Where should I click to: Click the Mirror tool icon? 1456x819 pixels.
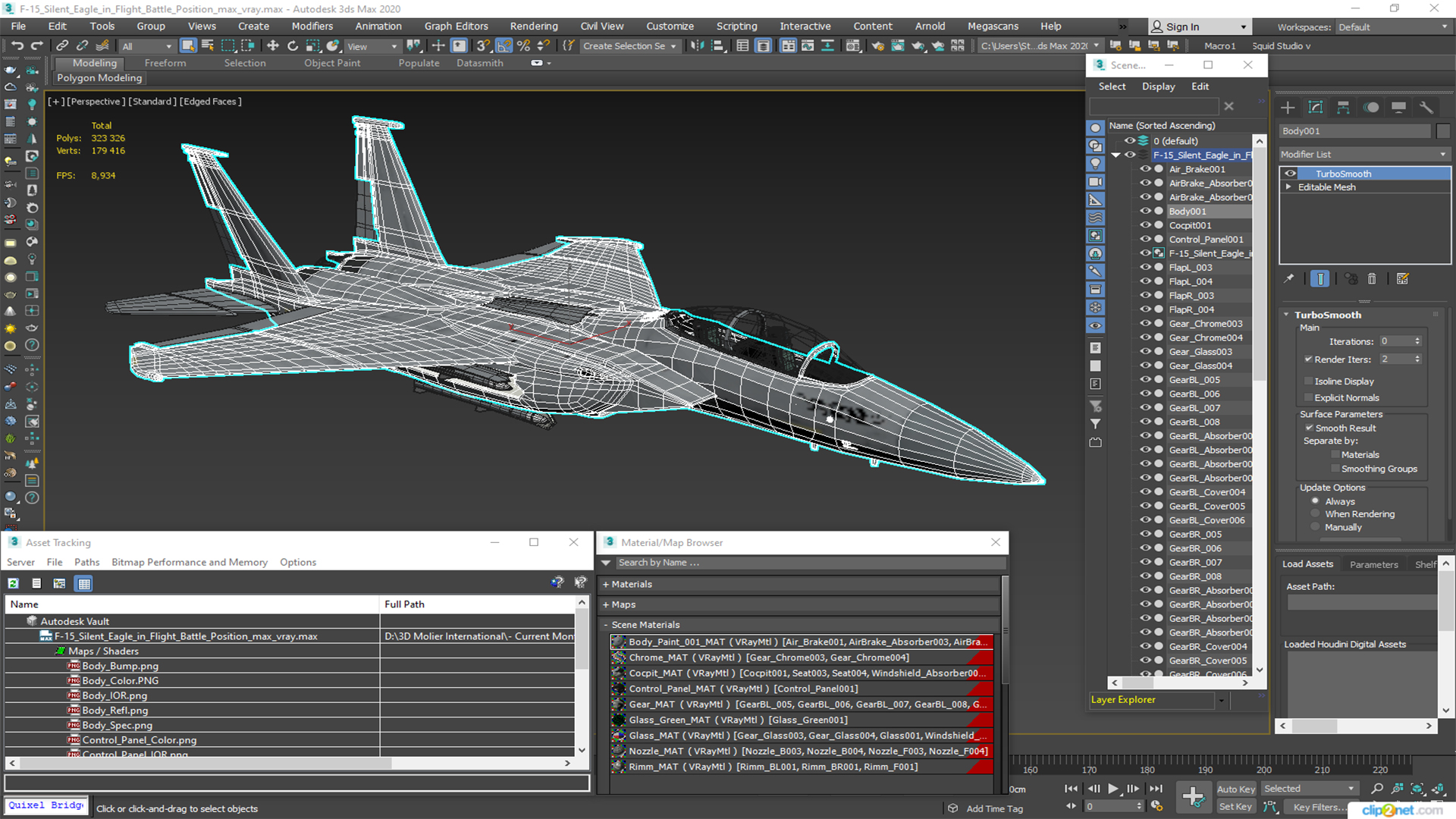coord(698,45)
